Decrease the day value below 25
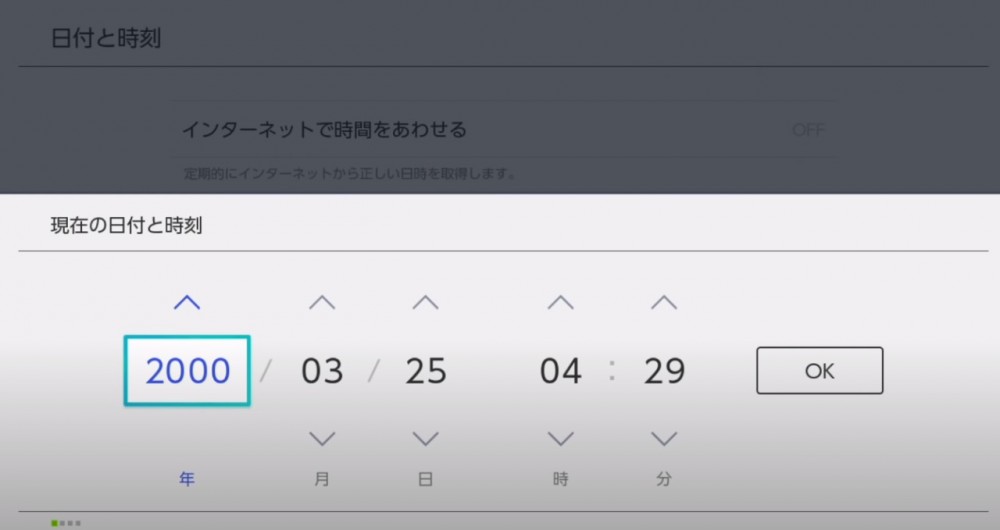 click(426, 438)
